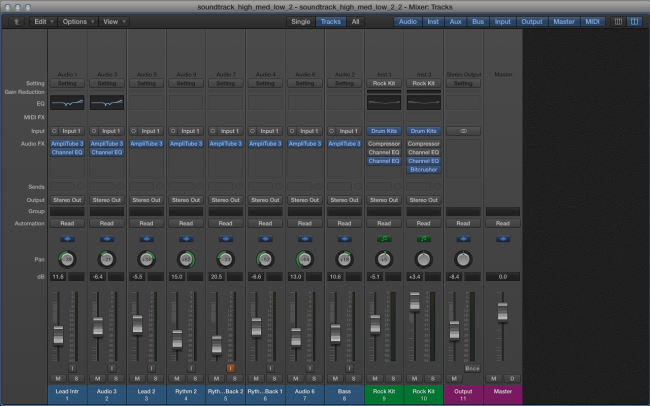Click the stereo format icon on Stereo Output
The image size is (650, 406).
pos(462,131)
